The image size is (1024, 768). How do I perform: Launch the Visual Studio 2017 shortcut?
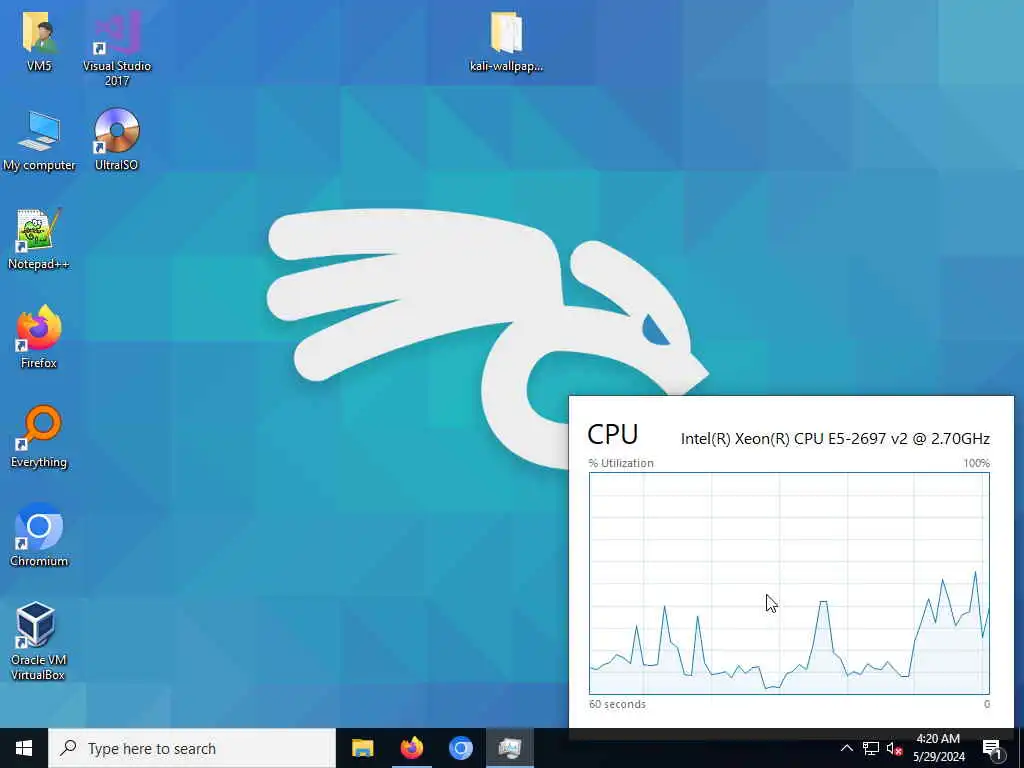tap(117, 46)
